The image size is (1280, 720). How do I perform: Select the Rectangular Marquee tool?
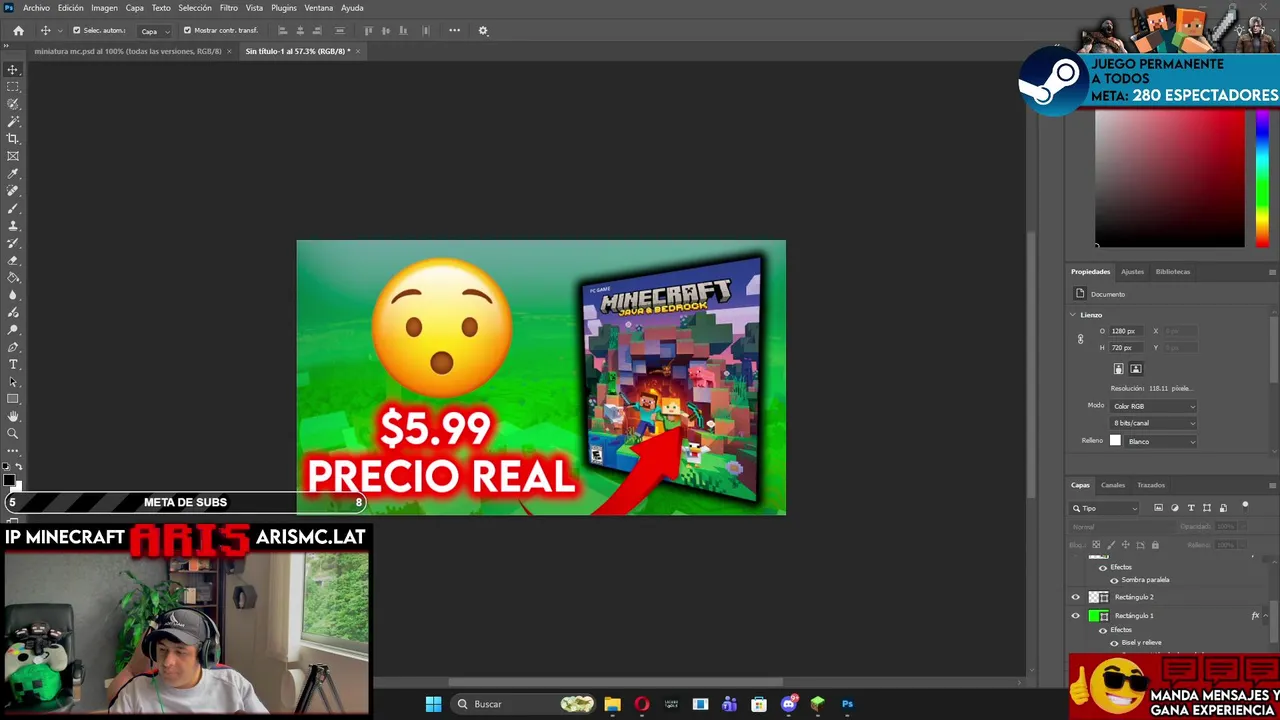click(x=13, y=87)
